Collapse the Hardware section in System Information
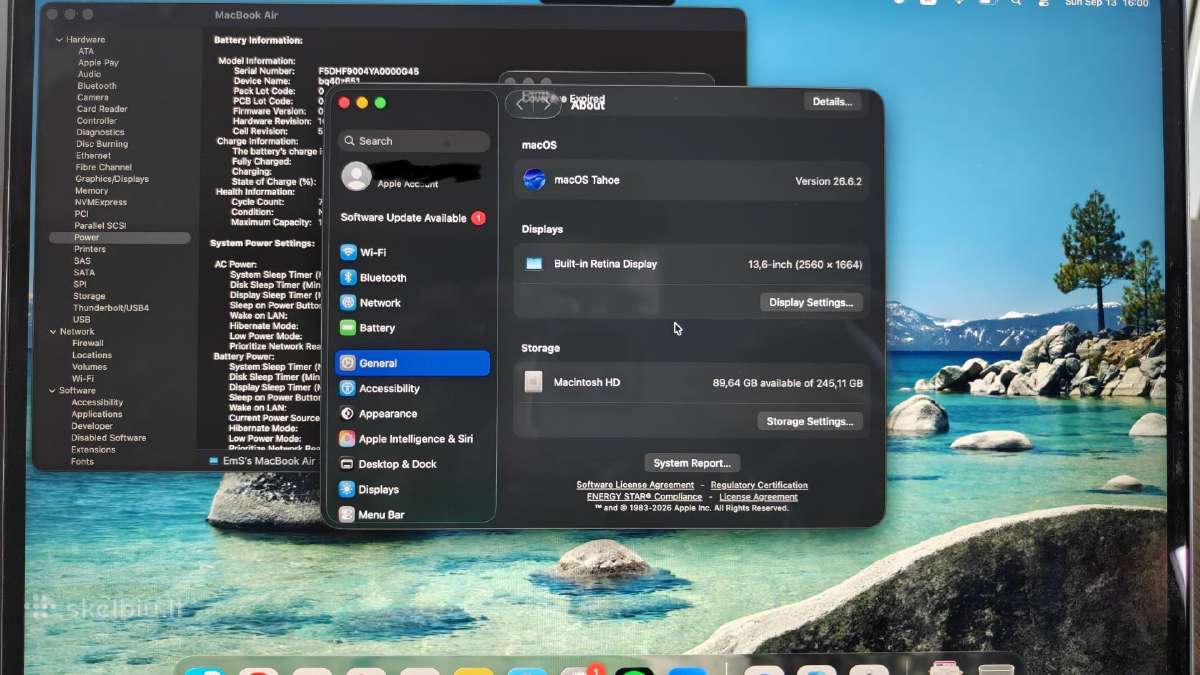This screenshot has height=675, width=1200. 58,40
